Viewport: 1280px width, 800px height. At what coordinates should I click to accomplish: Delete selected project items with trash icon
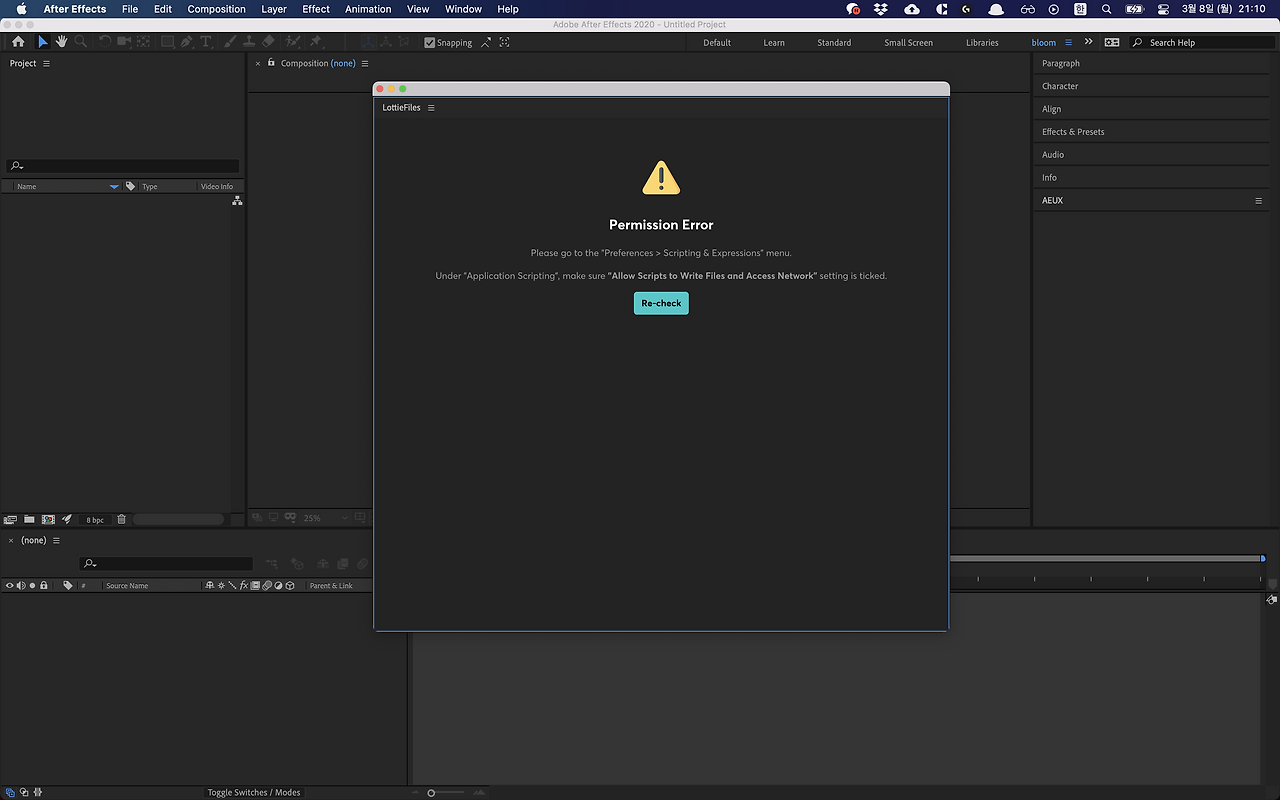point(121,519)
